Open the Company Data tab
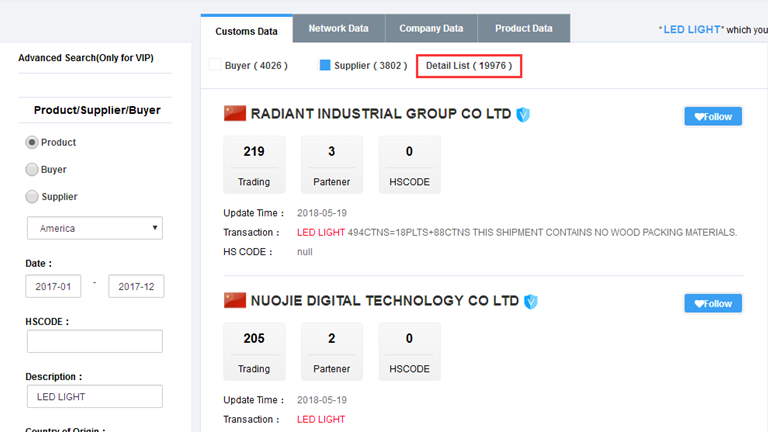Screen dimensions: 768x433 [x=431, y=28]
